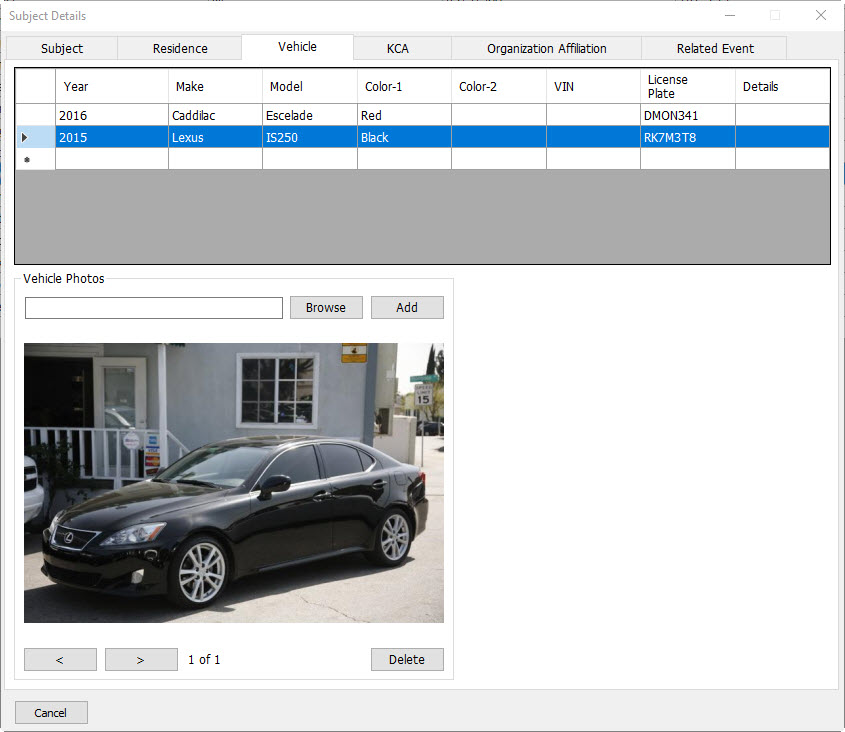Open the Organization Affiliation tab
The height and width of the screenshot is (732, 845).
(546, 48)
